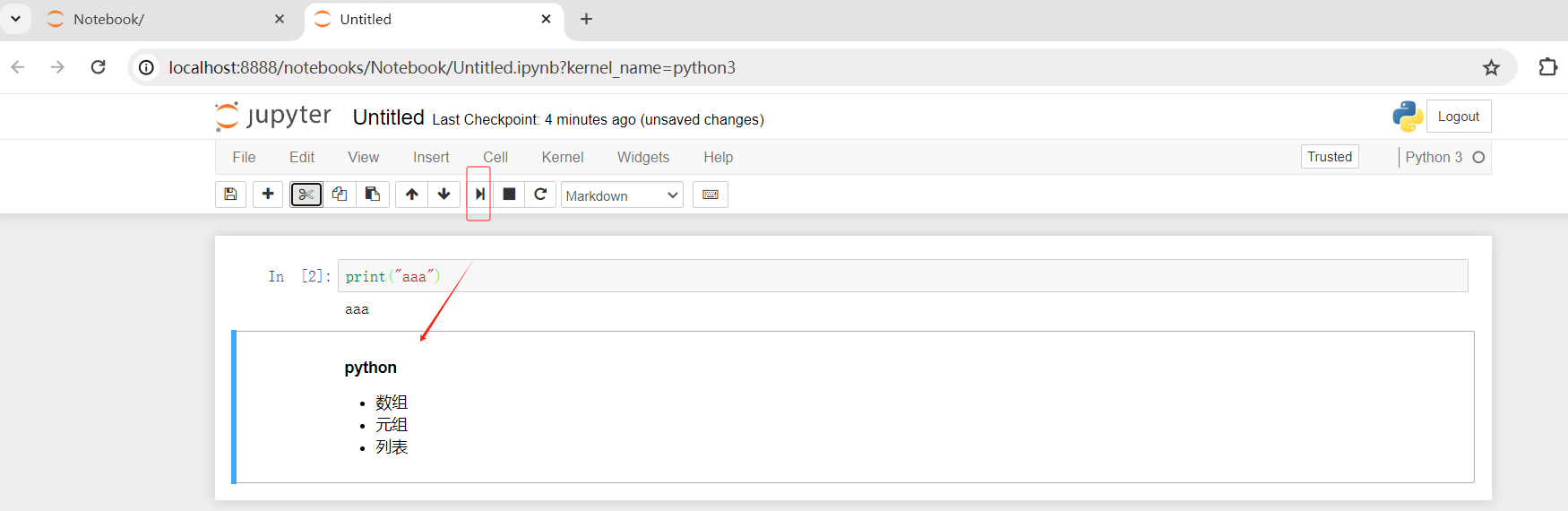Viewport: 1568px width, 511px height.
Task: Save the notebook with the floppy icon
Action: [230, 195]
